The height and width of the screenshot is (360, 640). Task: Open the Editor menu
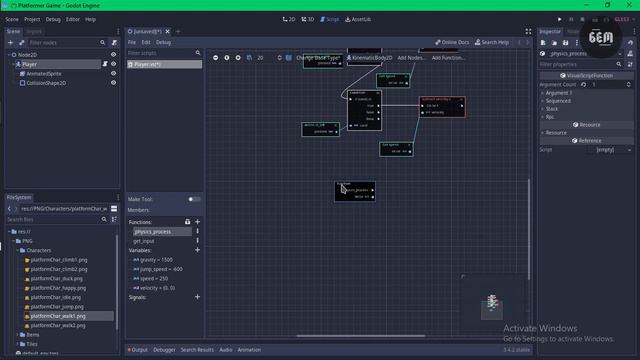tap(73, 19)
